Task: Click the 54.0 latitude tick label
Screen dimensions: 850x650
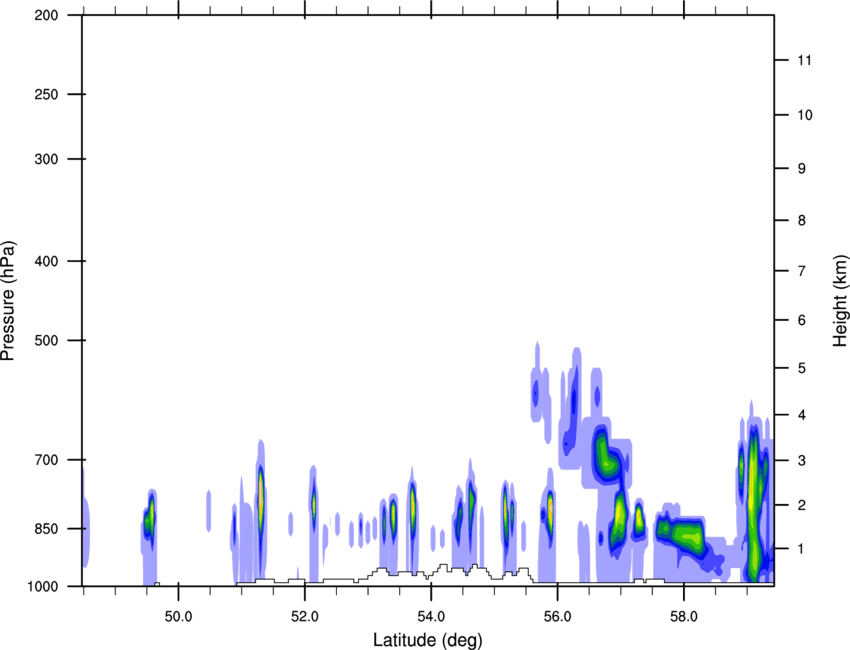Action: (x=431, y=617)
